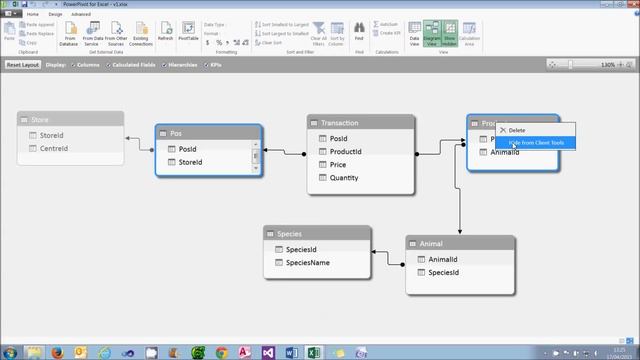Open the PowerPivot file menu dropdown
640x360 pixels.
(x=11, y=14)
